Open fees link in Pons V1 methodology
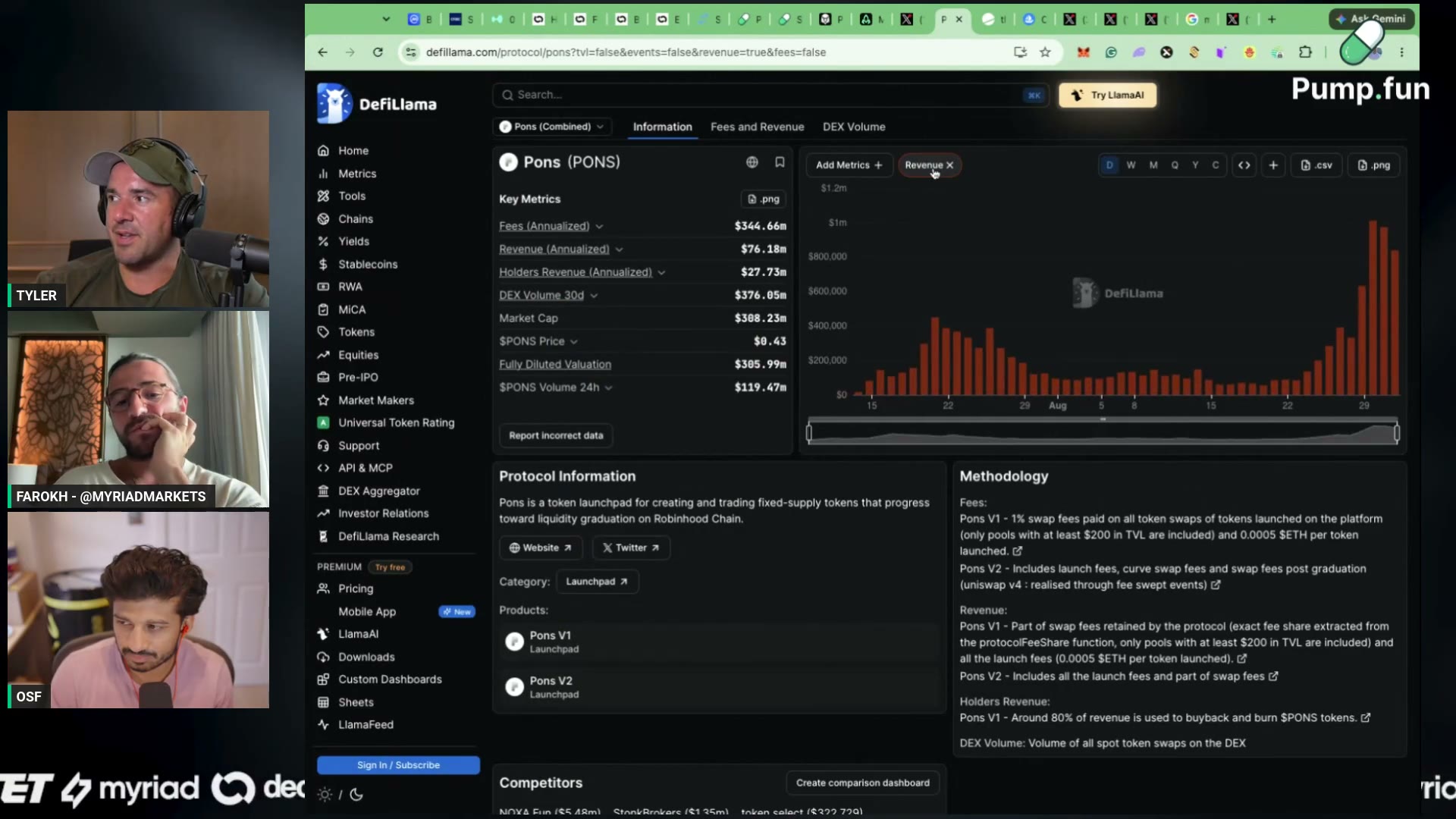This screenshot has height=819, width=1456. (1018, 551)
